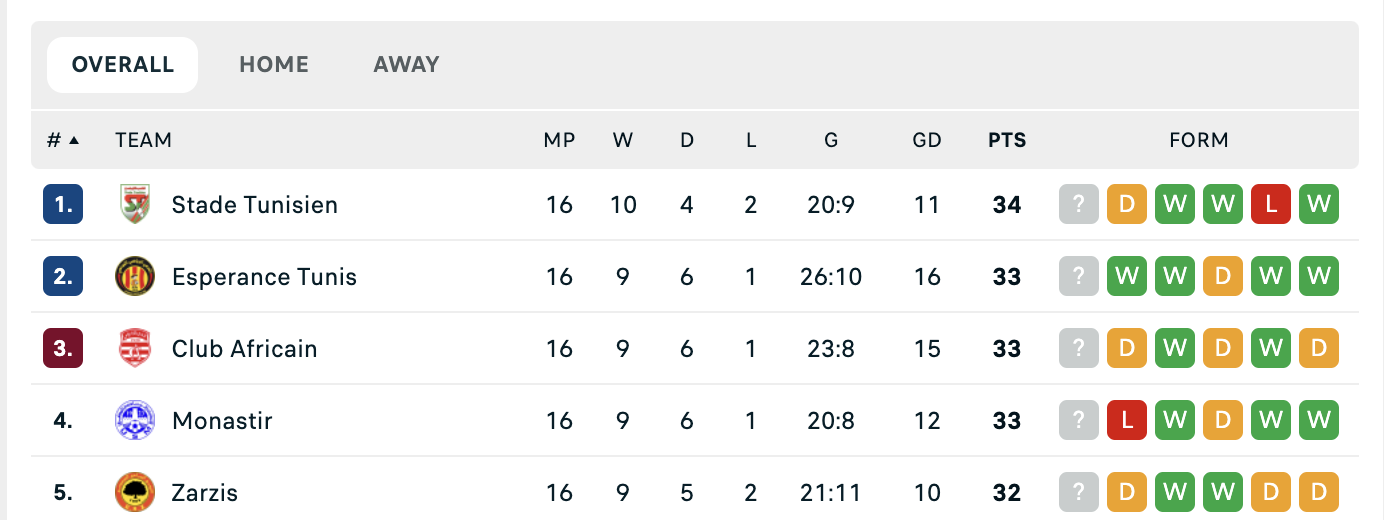
Task: Sort table by the # rank column arrow
Action: pyautogui.click(x=74, y=140)
